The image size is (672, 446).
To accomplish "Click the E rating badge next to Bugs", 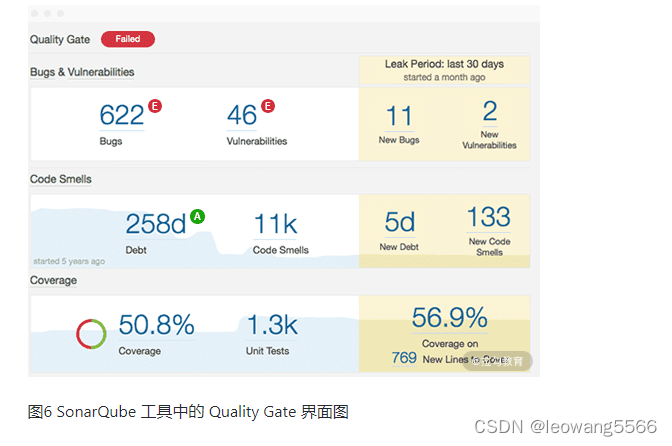I will coord(155,106).
